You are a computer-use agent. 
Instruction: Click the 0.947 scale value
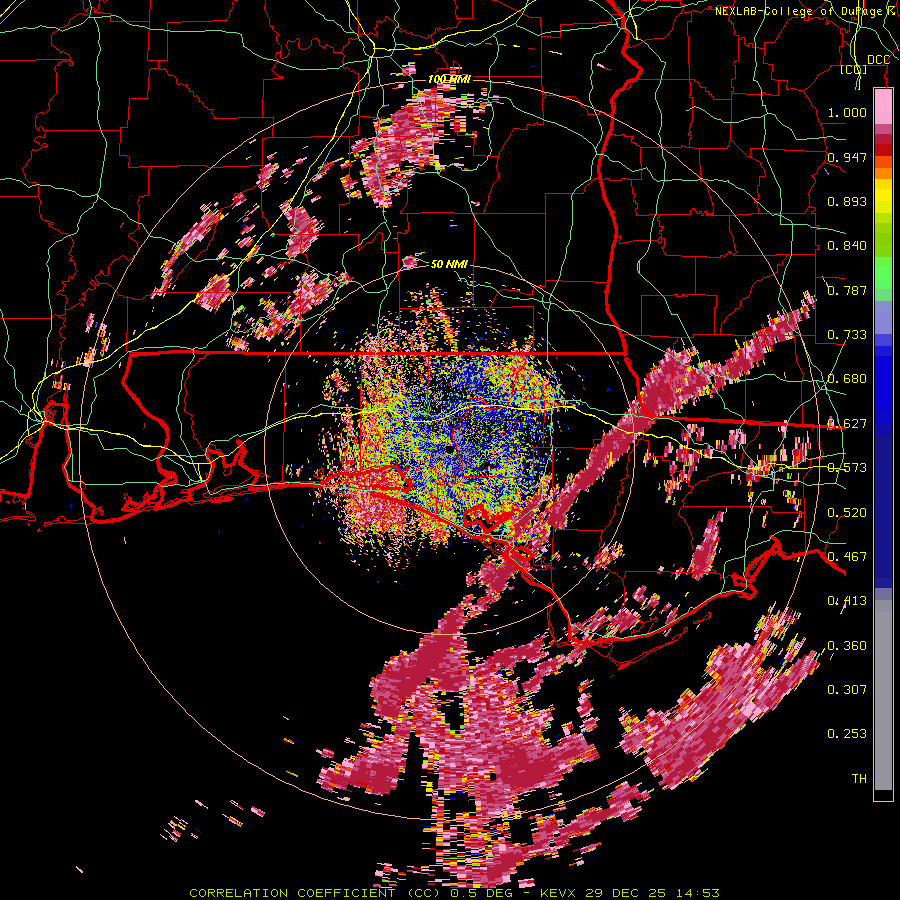point(847,157)
